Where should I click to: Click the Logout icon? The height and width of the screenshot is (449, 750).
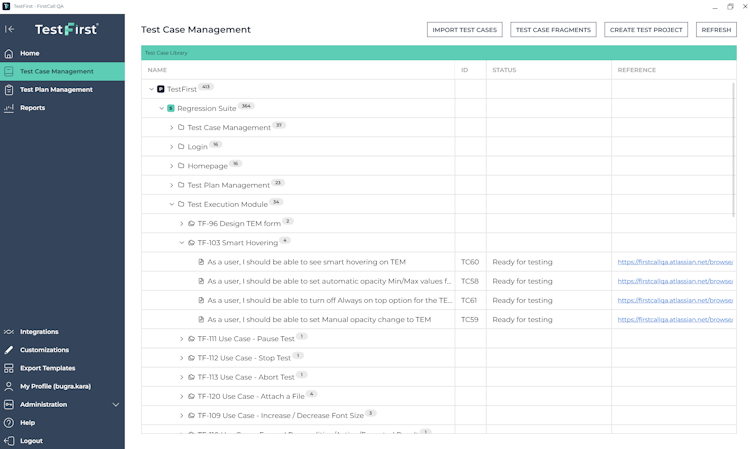tap(9, 441)
